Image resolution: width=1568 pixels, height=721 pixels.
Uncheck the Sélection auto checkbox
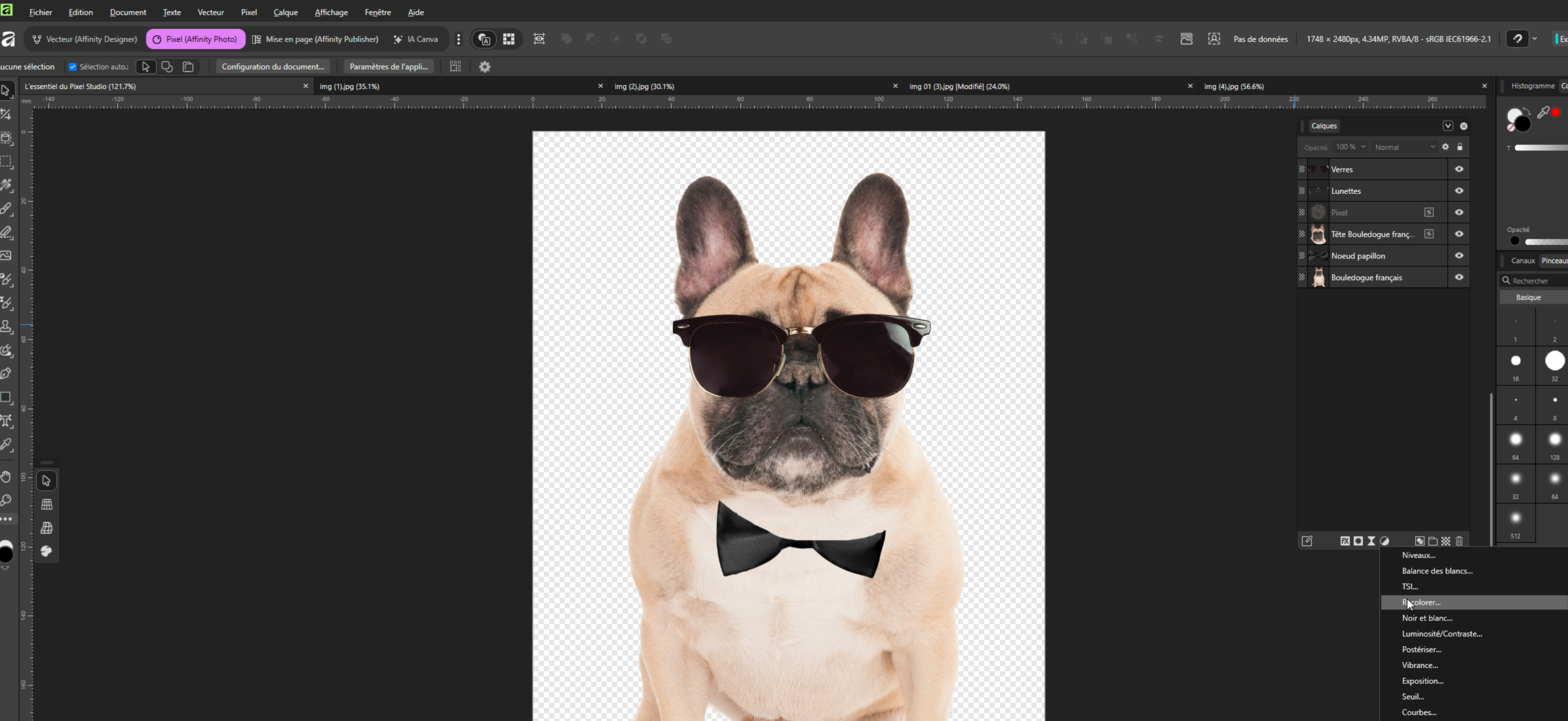[x=73, y=67]
